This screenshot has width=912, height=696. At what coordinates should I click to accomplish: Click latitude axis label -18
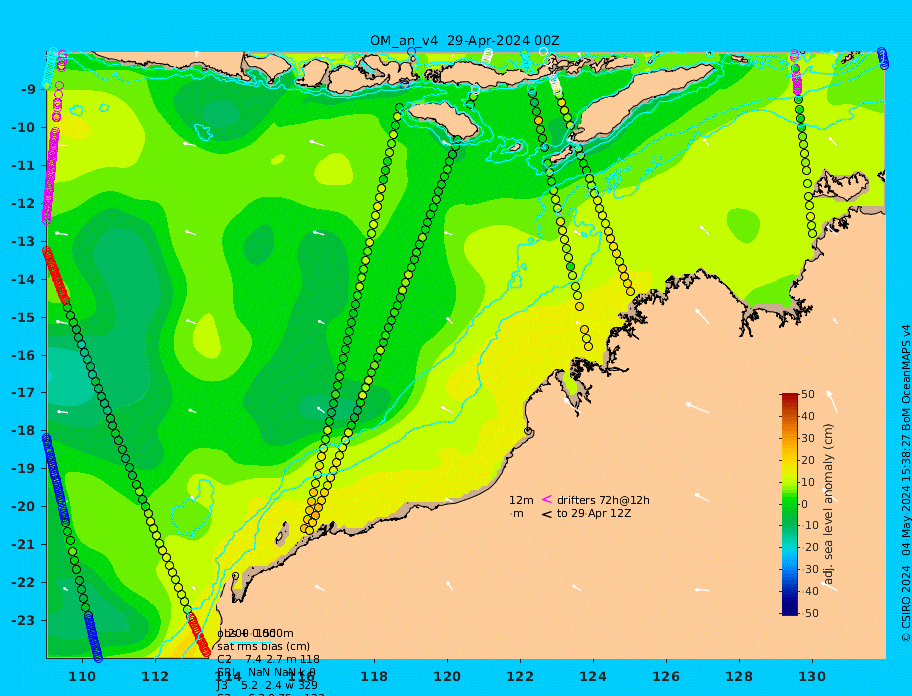pyautogui.click(x=24, y=431)
